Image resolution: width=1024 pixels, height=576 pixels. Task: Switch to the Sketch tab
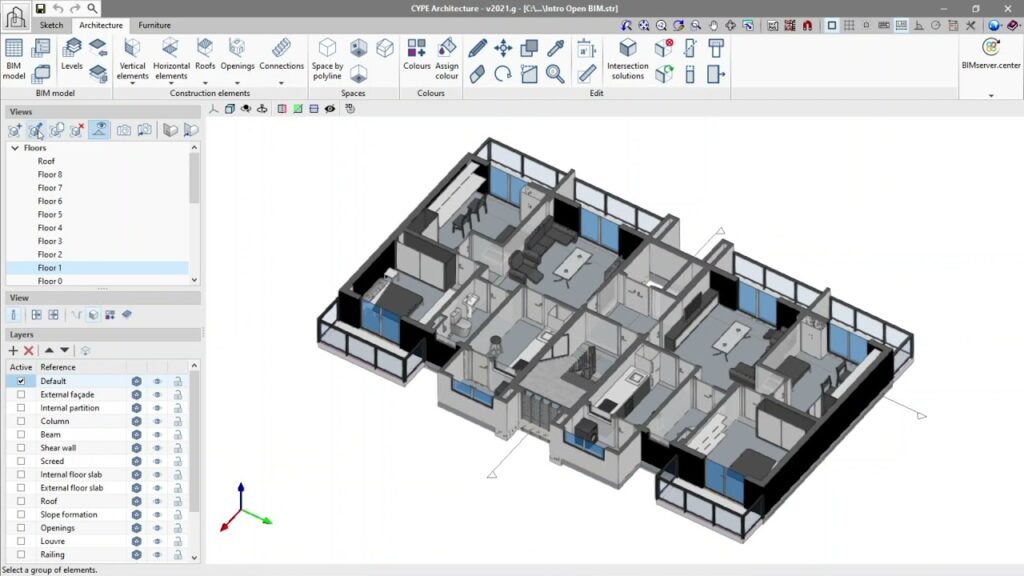[x=51, y=25]
